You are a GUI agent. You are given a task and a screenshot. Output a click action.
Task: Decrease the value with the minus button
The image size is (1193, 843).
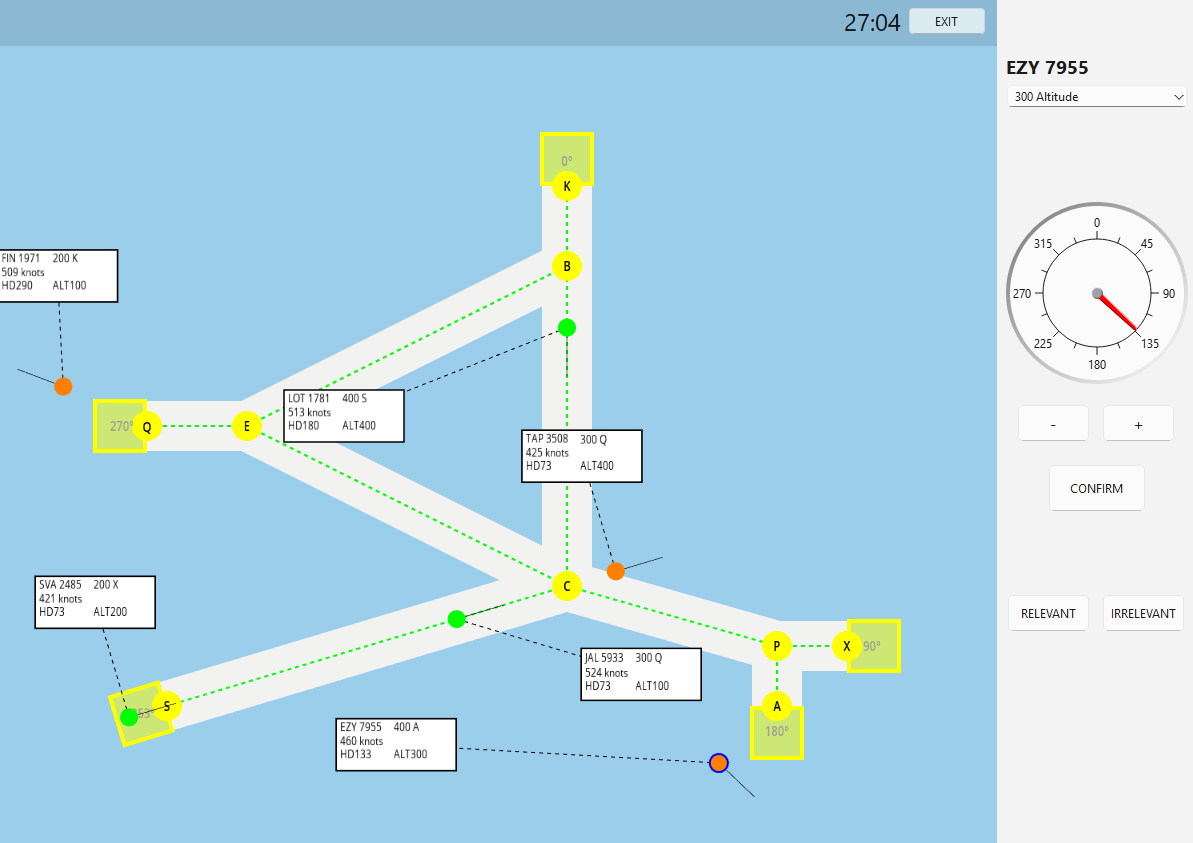pos(1052,423)
